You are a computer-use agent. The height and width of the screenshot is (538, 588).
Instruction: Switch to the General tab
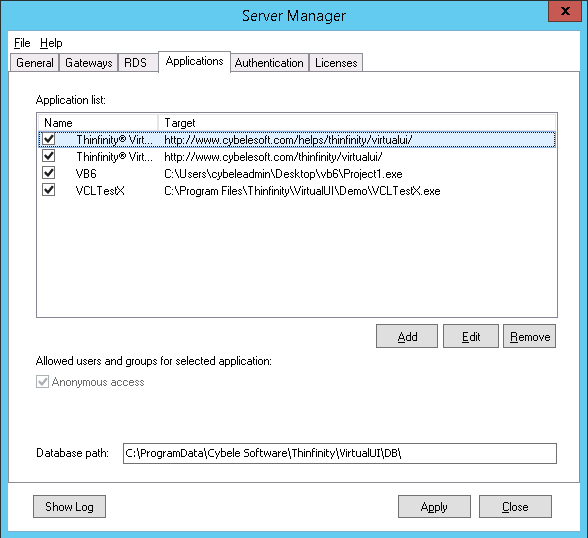click(x=34, y=63)
